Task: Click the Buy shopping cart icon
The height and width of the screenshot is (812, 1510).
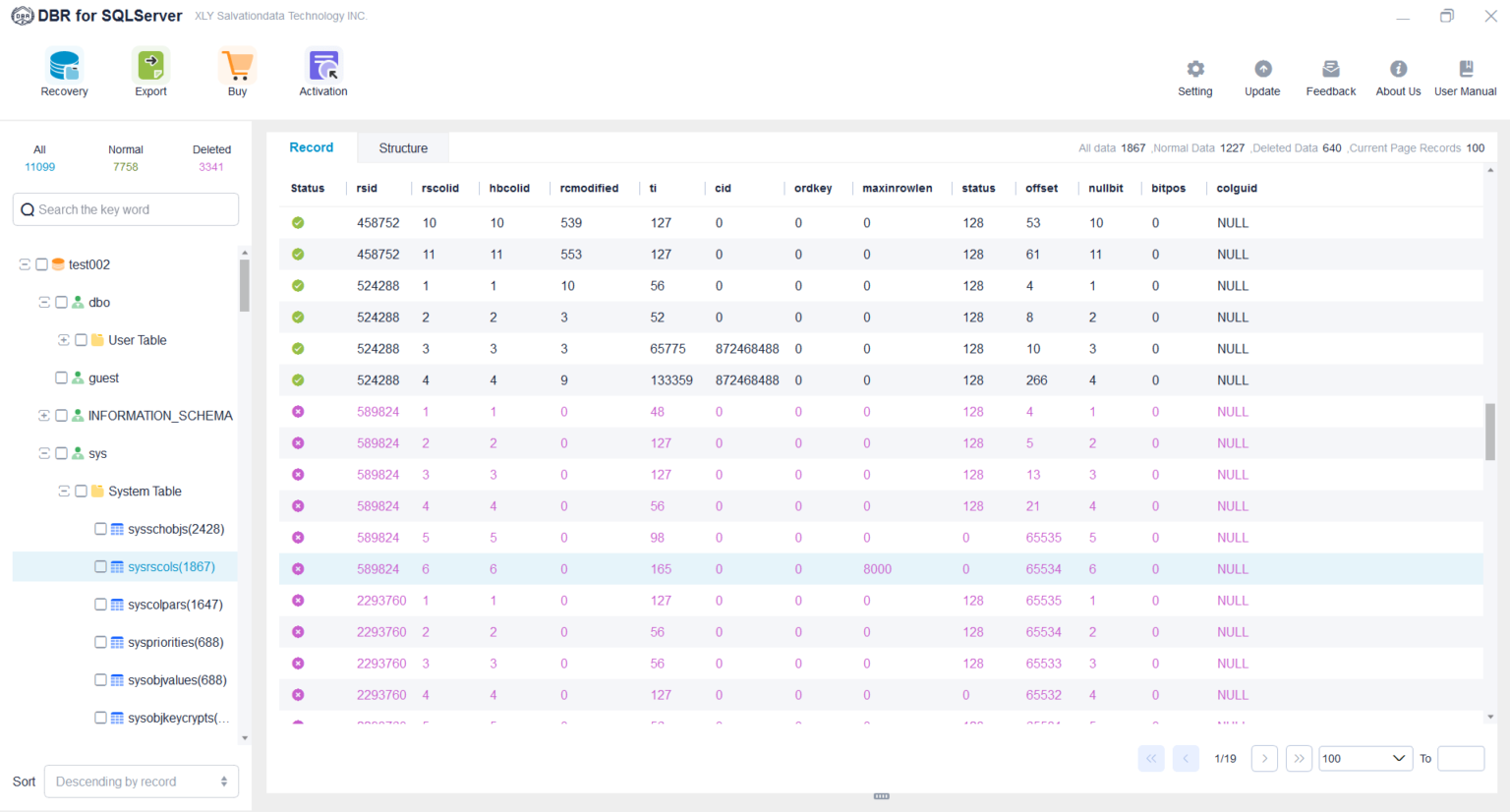Action: (237, 71)
